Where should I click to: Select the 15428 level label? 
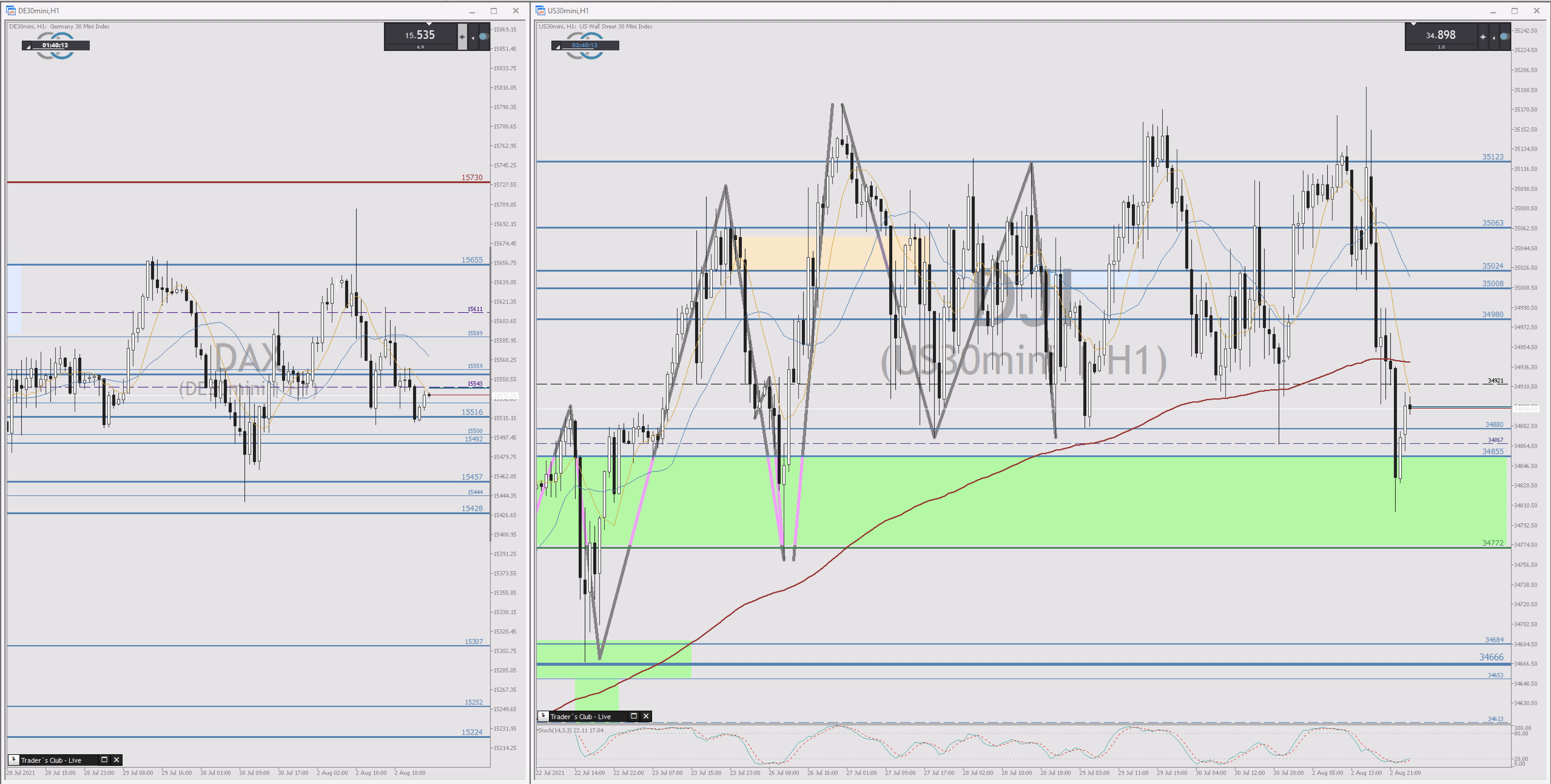pos(472,508)
